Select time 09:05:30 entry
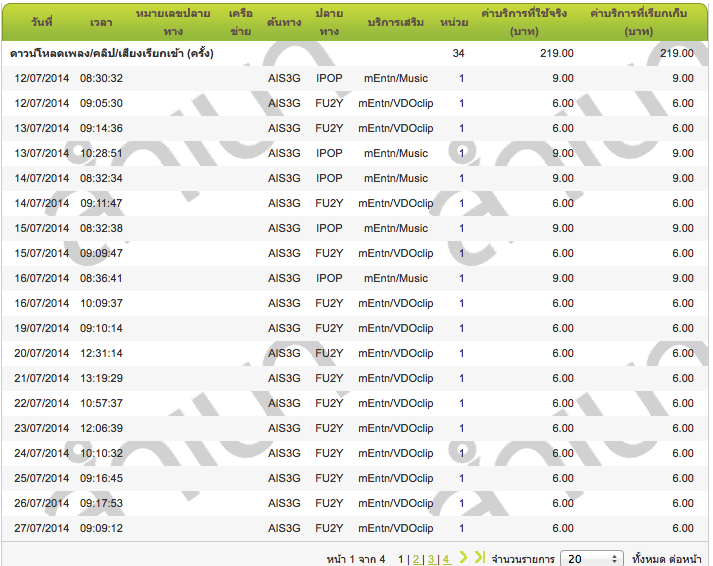713x566 pixels. point(101,103)
